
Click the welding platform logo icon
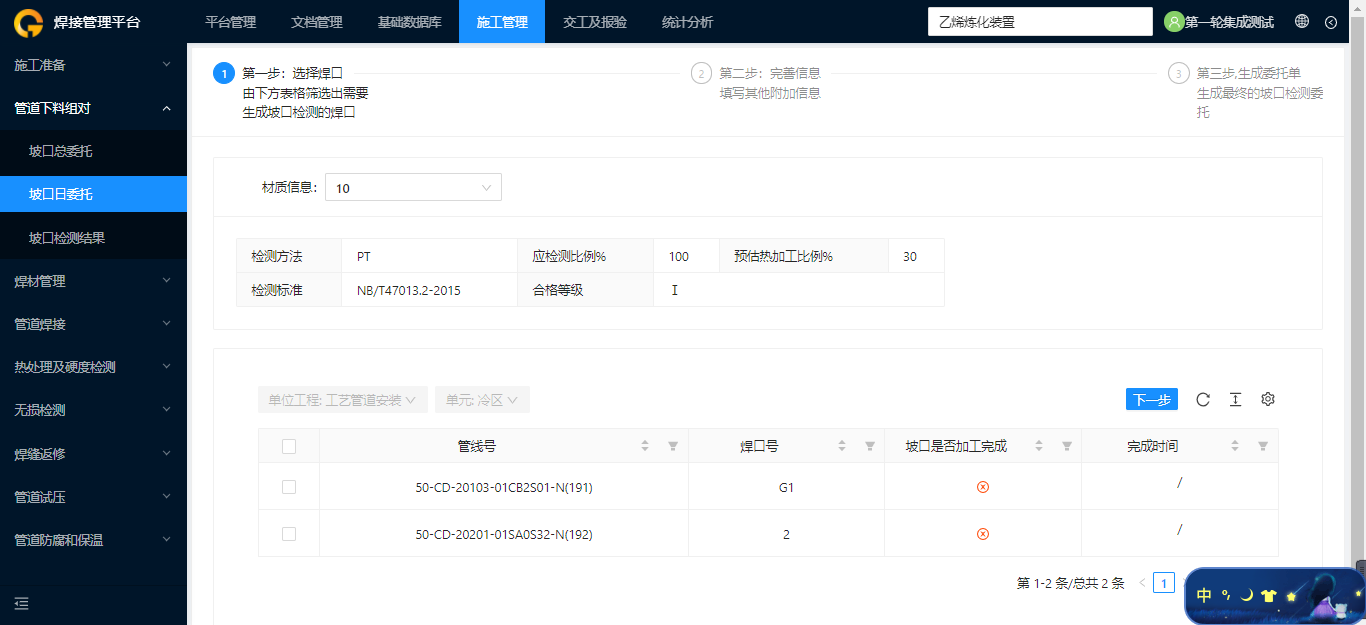tap(30, 21)
